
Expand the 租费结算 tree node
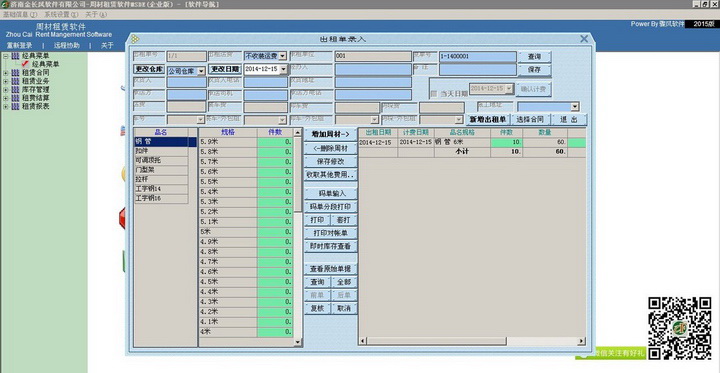pos(6,98)
